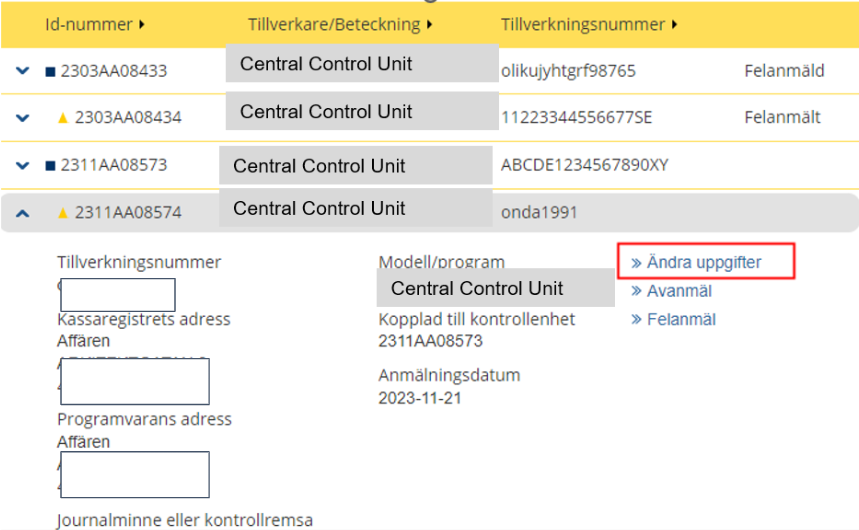Collapse the expanded 2311AA08574 row
The image size is (859, 530).
(24, 212)
